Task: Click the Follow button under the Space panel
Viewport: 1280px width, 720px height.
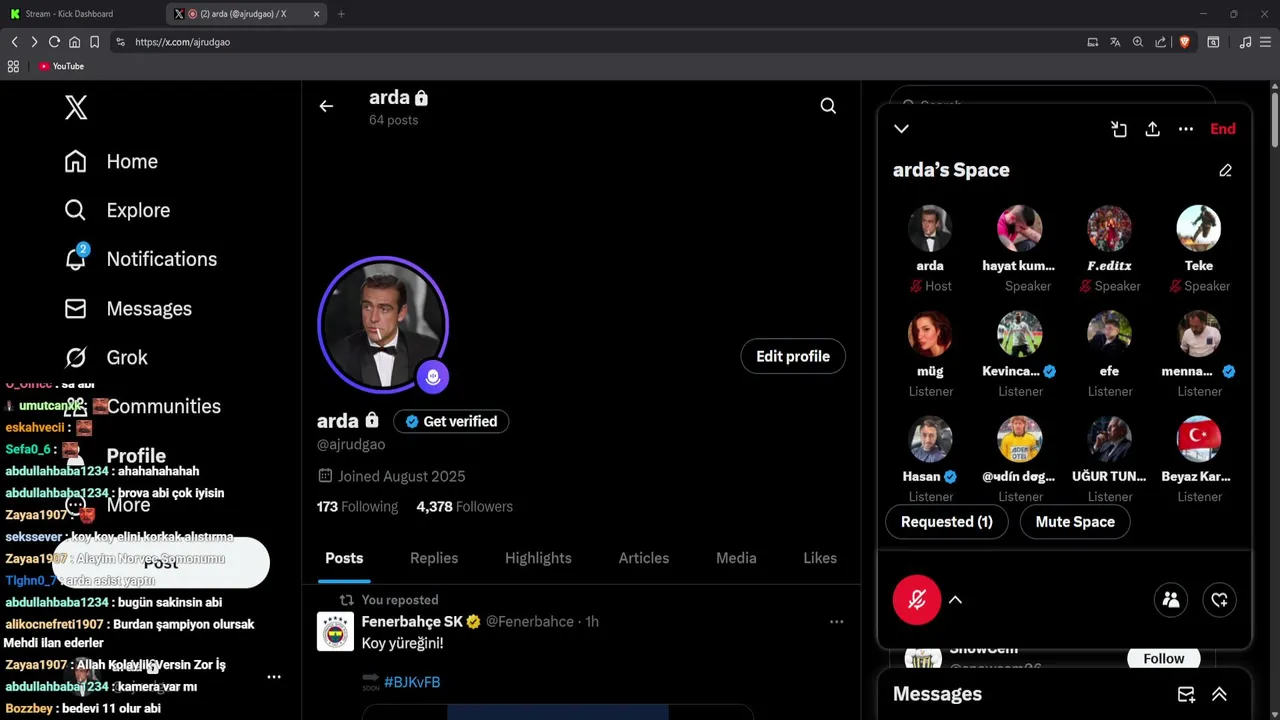Action: (1164, 658)
